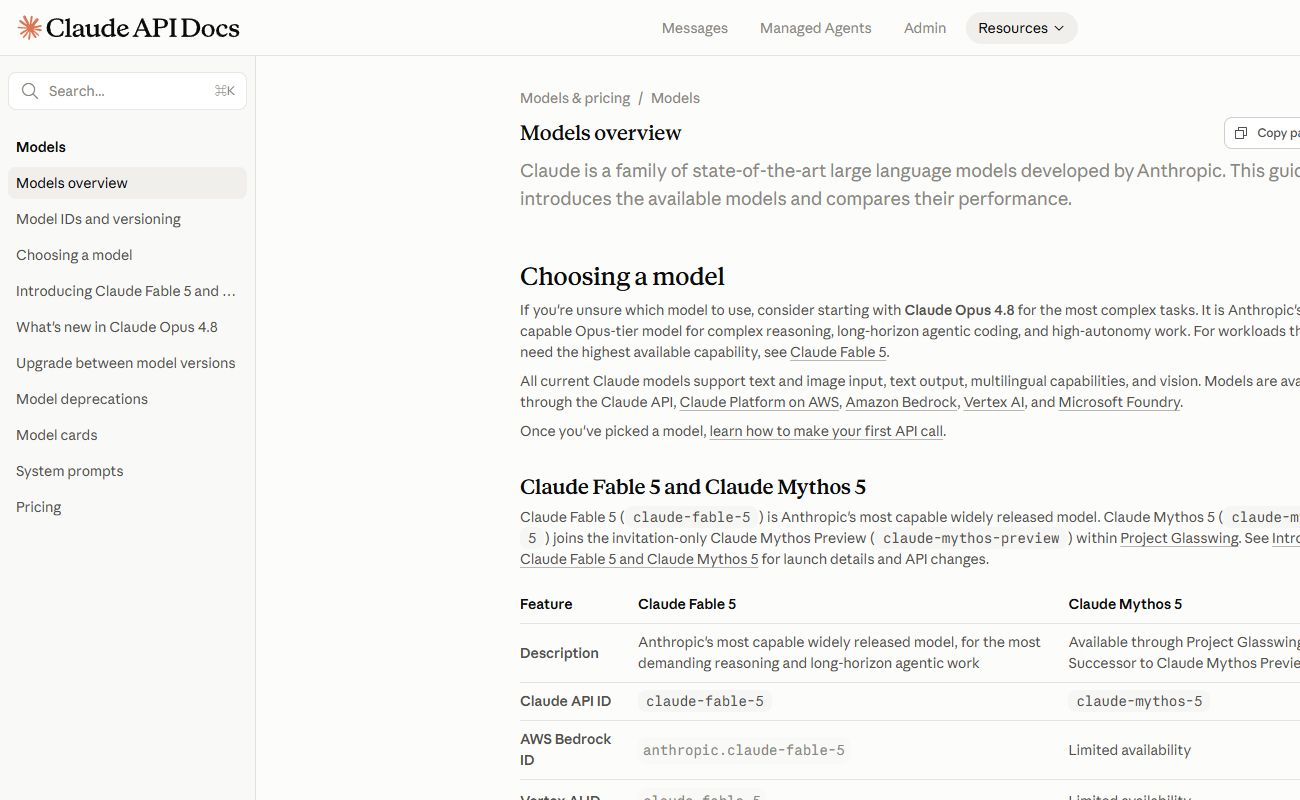Click Claude Fable 5 and Claude Mythos 5 heading

point(693,487)
